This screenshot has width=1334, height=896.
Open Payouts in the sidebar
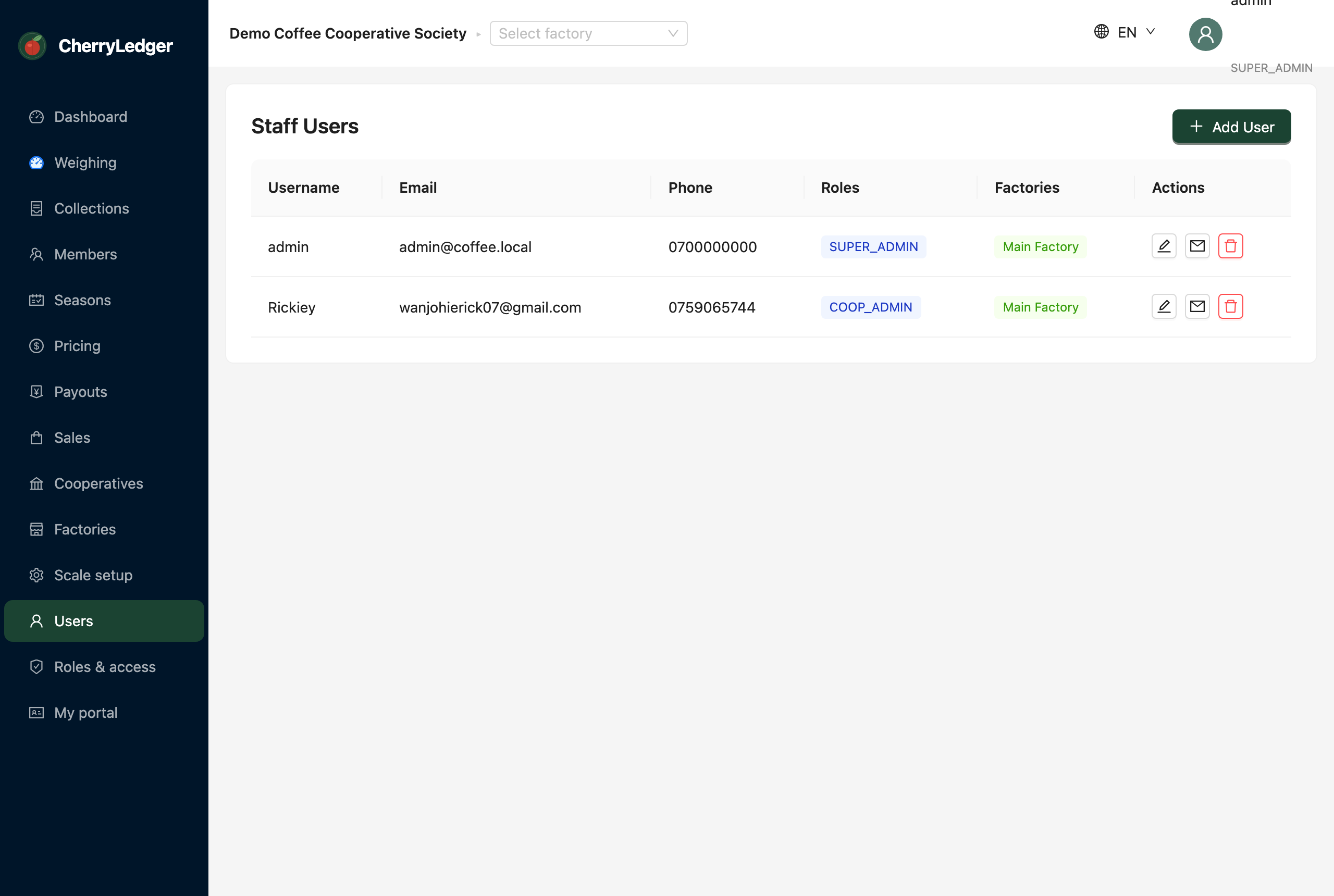point(104,392)
